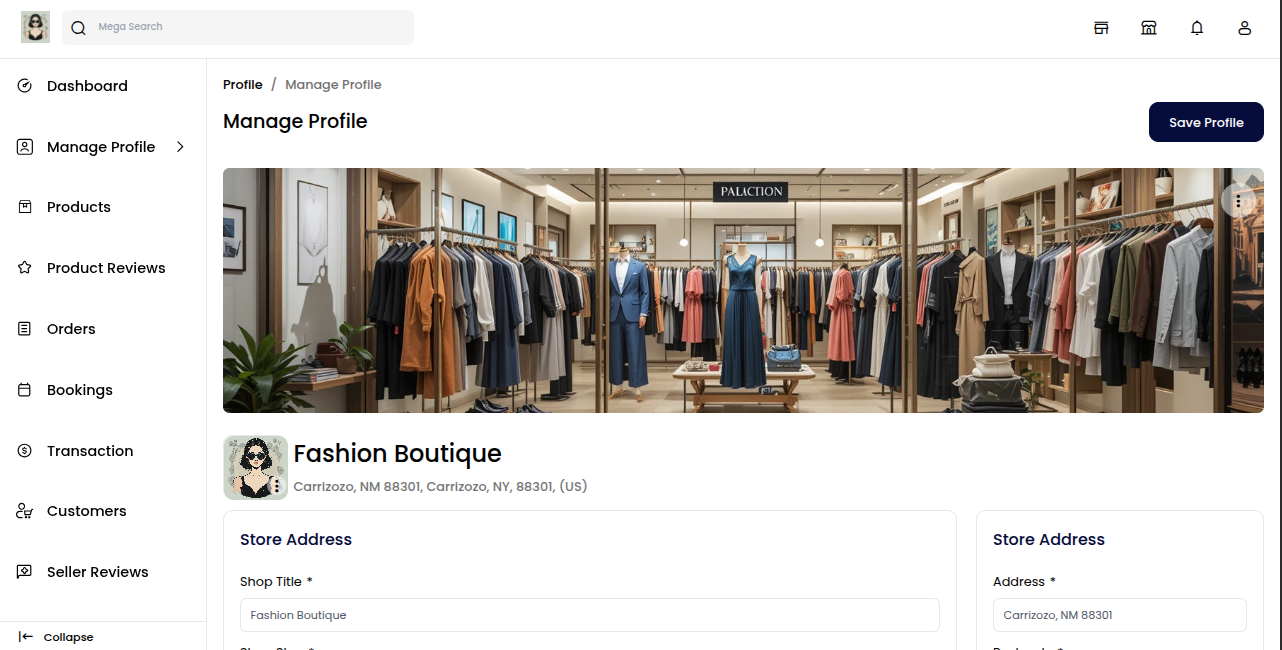Click the Products box icon in sidebar

(x=25, y=207)
